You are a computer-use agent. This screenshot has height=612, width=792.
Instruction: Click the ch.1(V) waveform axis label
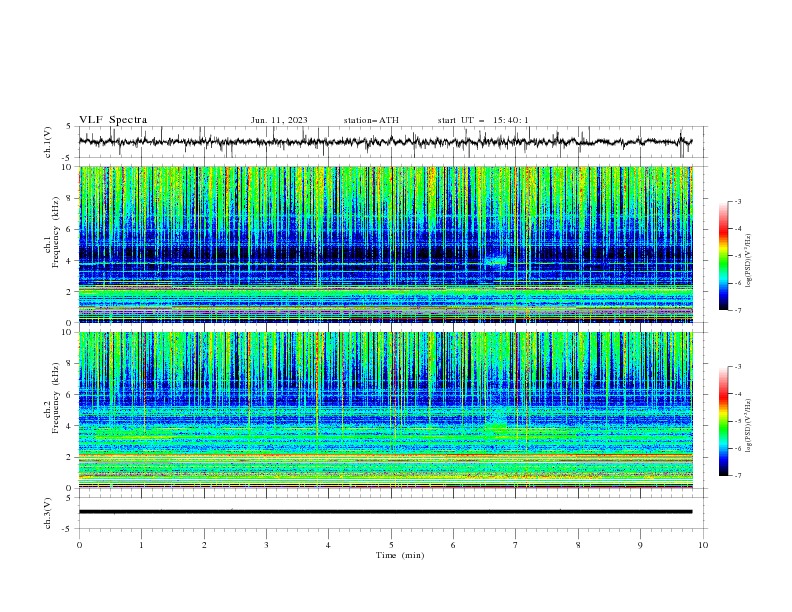pyautogui.click(x=48, y=142)
